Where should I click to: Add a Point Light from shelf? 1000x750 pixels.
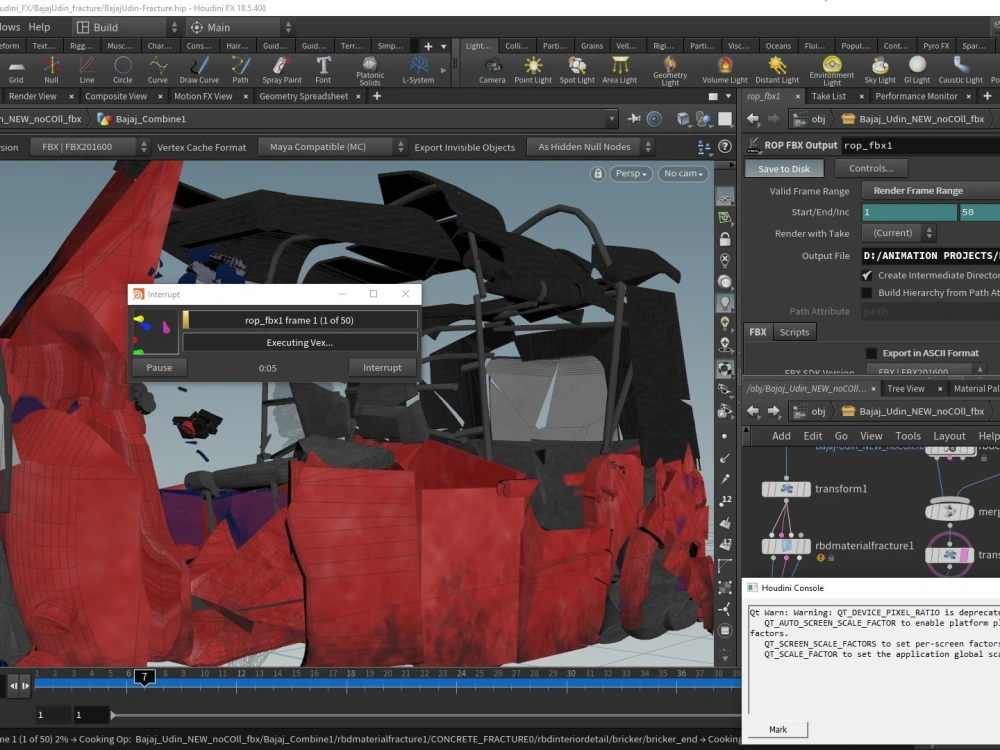point(534,69)
